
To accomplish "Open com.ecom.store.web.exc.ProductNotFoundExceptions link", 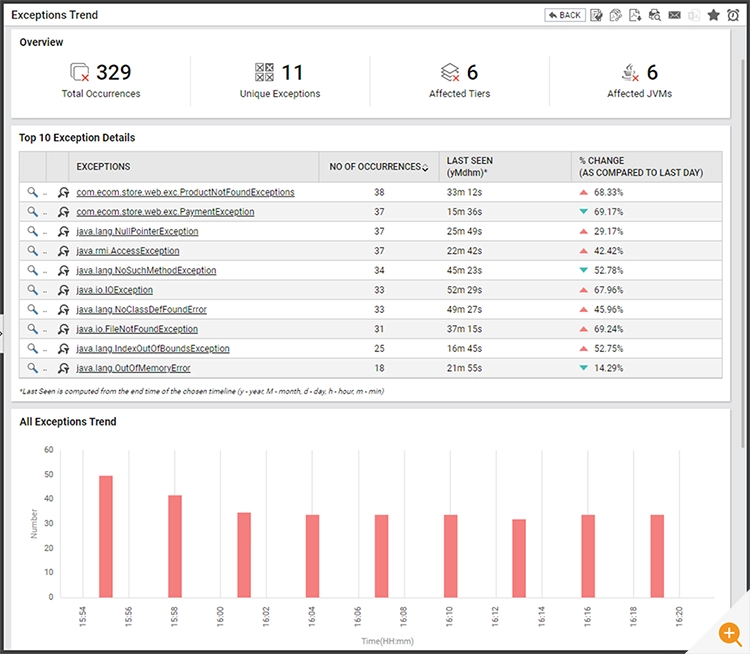I will [x=186, y=192].
